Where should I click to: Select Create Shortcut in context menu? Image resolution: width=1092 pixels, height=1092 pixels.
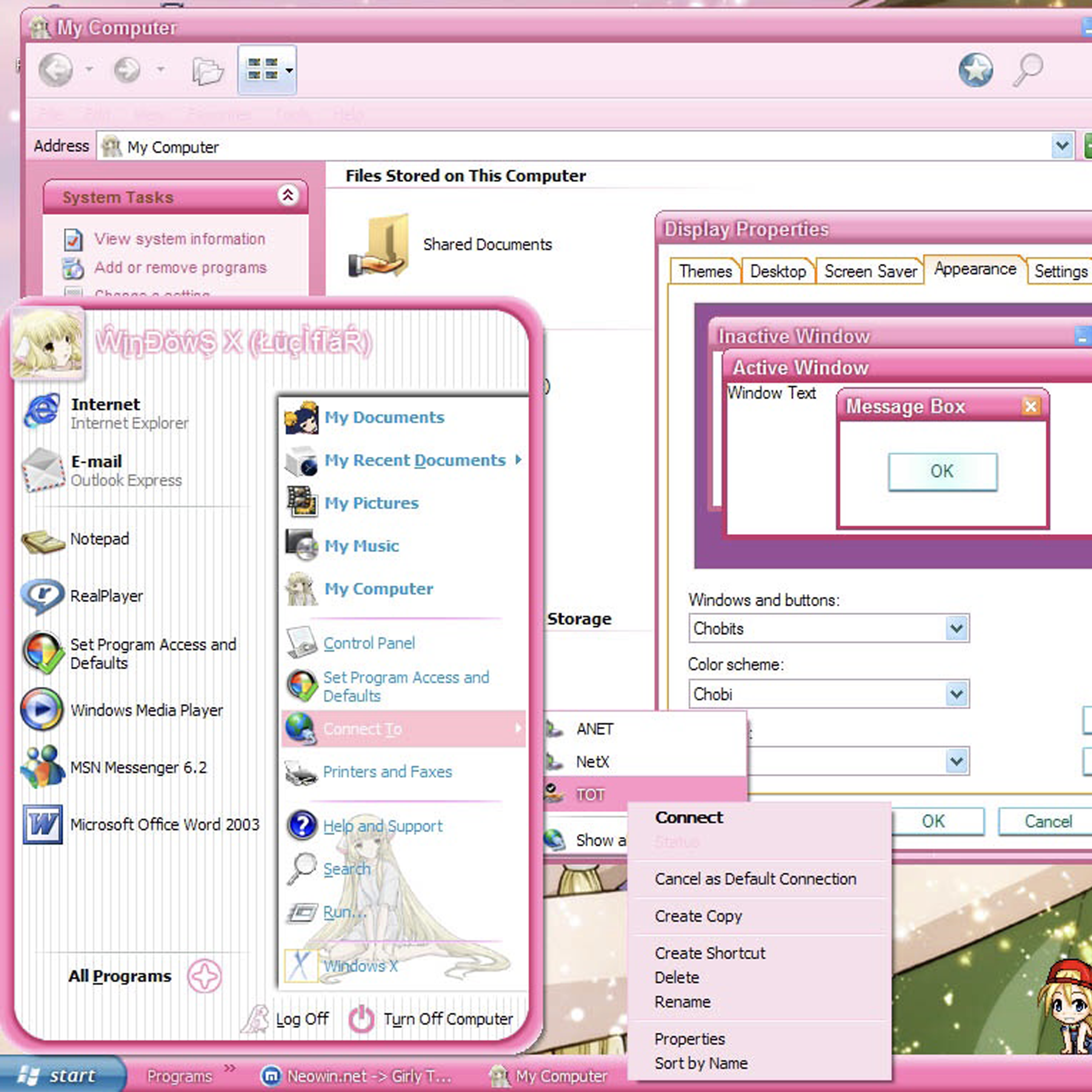click(x=709, y=953)
